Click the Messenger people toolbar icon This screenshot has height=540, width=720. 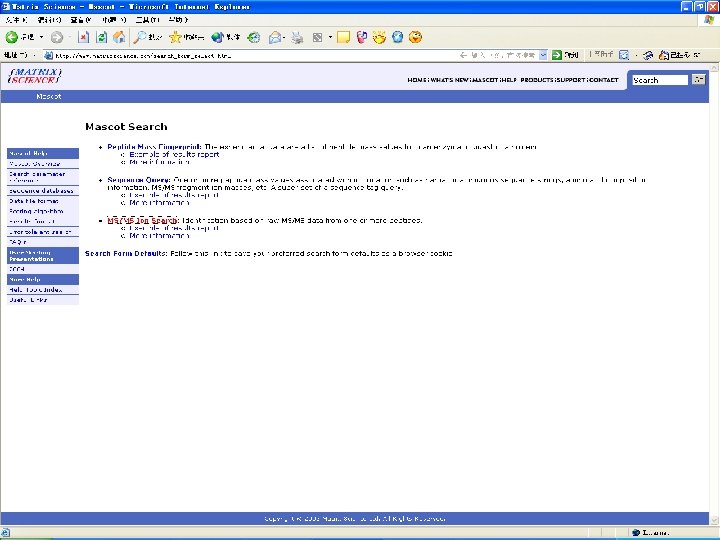pos(362,37)
